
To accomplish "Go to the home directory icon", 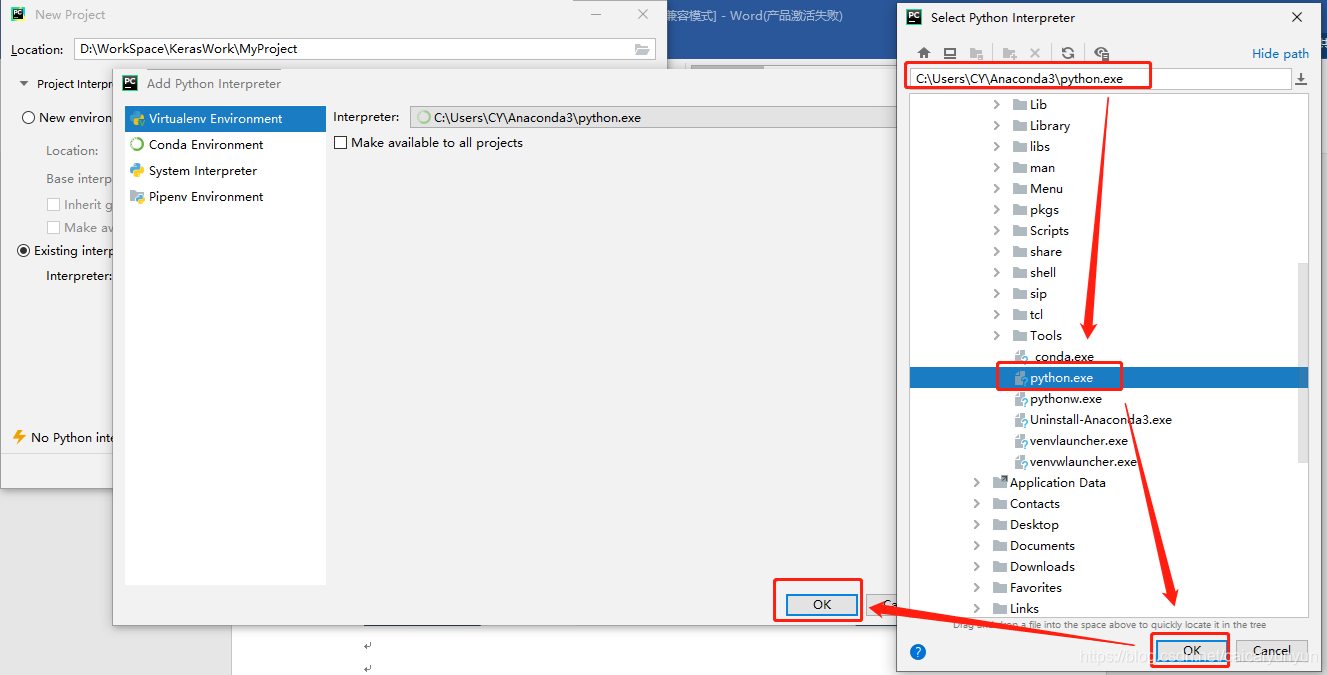I will pyautogui.click(x=923, y=53).
